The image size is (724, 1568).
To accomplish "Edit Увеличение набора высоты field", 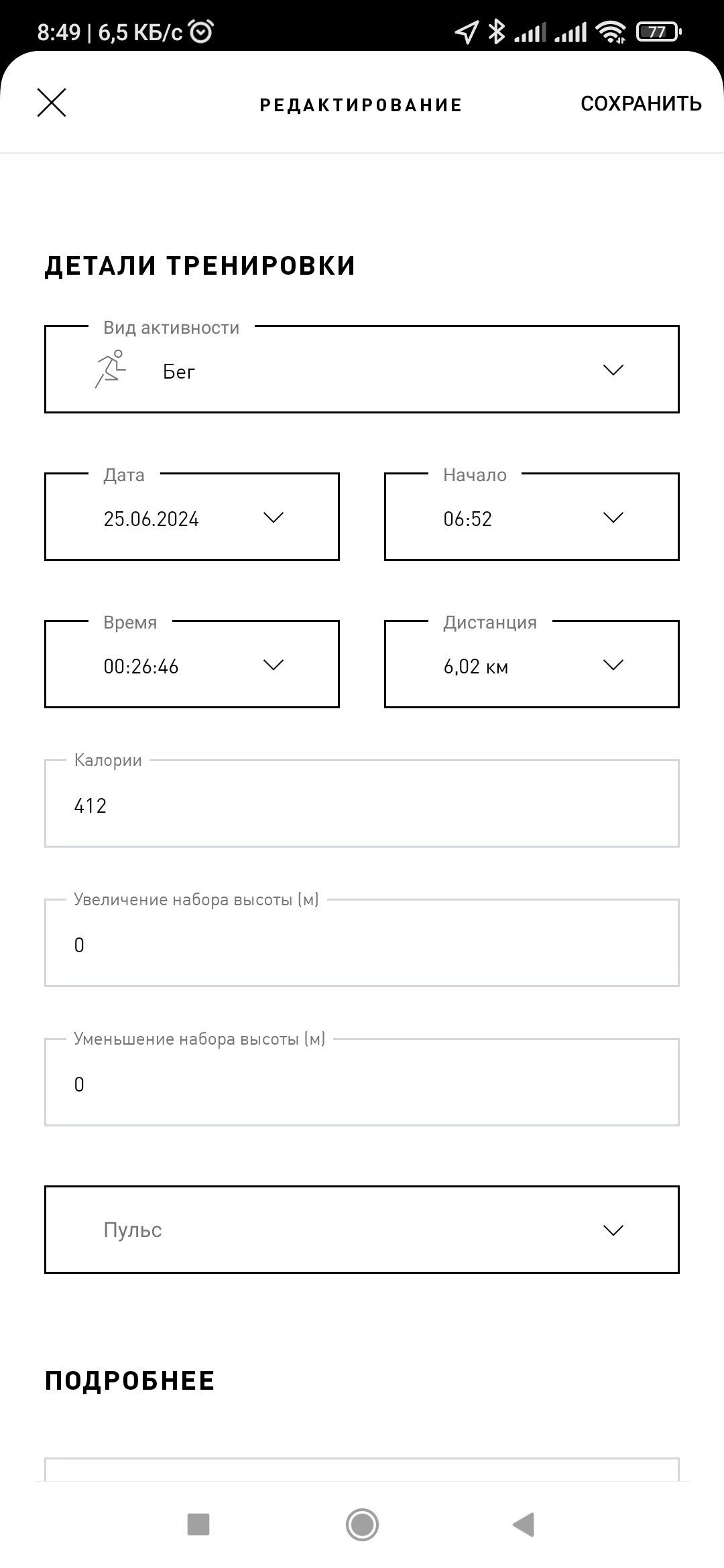I will [x=362, y=943].
